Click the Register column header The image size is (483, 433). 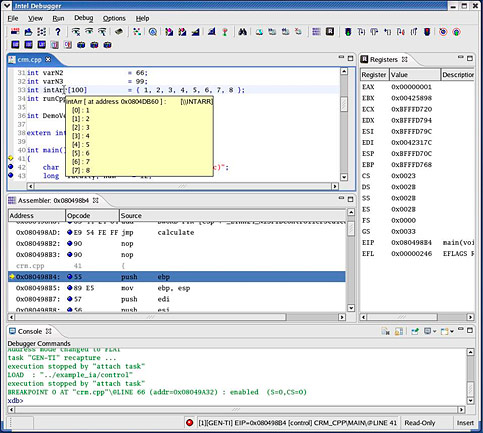pos(374,75)
